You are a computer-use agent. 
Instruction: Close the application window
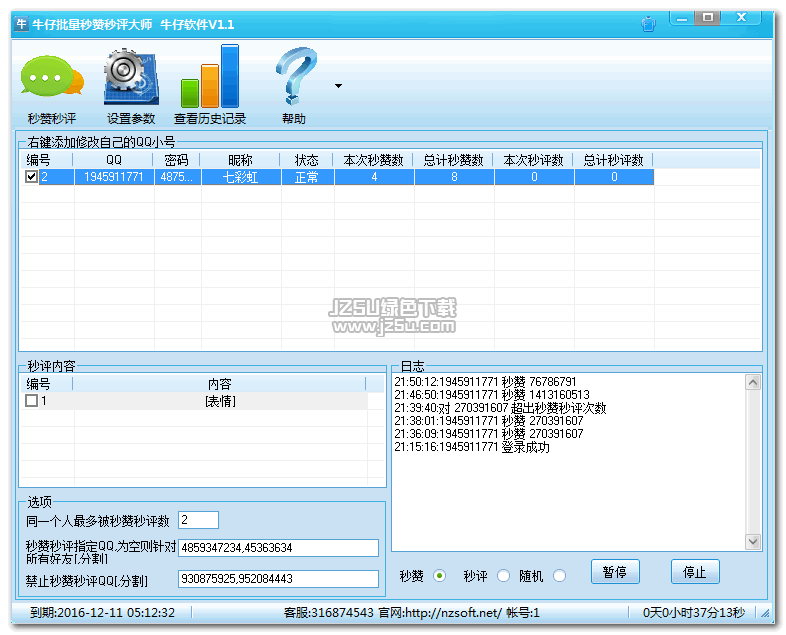(x=741, y=18)
